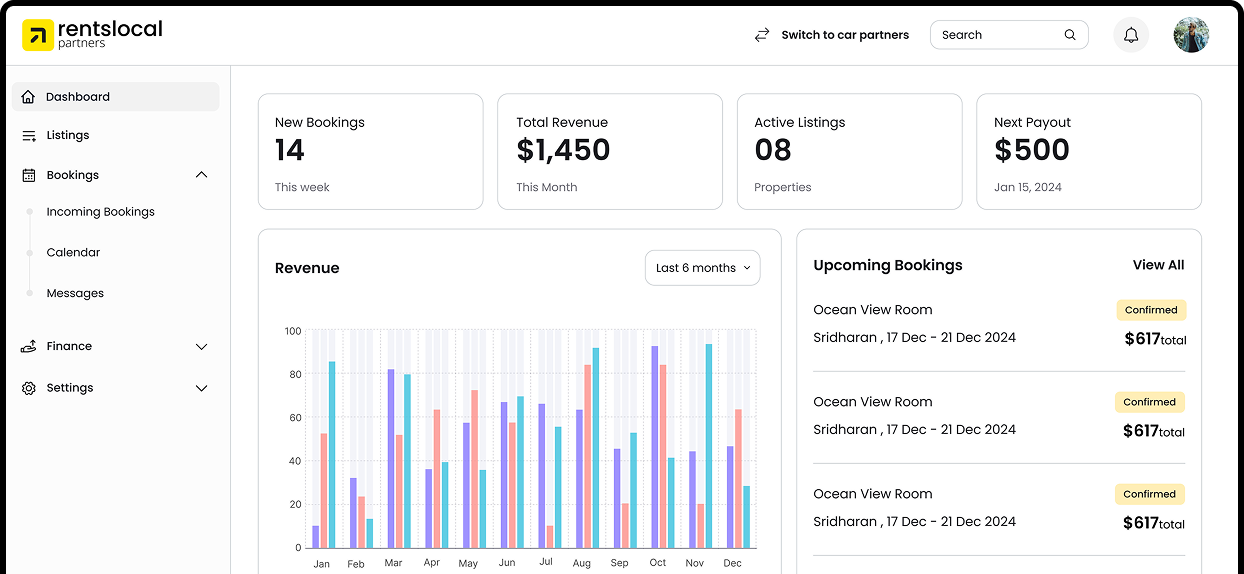The width and height of the screenshot is (1244, 574).
Task: Expand the Finance section chevron
Action: tap(201, 346)
